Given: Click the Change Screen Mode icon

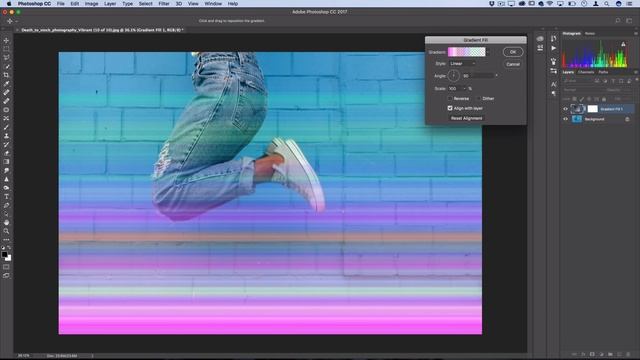Looking at the screenshot, I should click(x=6, y=276).
